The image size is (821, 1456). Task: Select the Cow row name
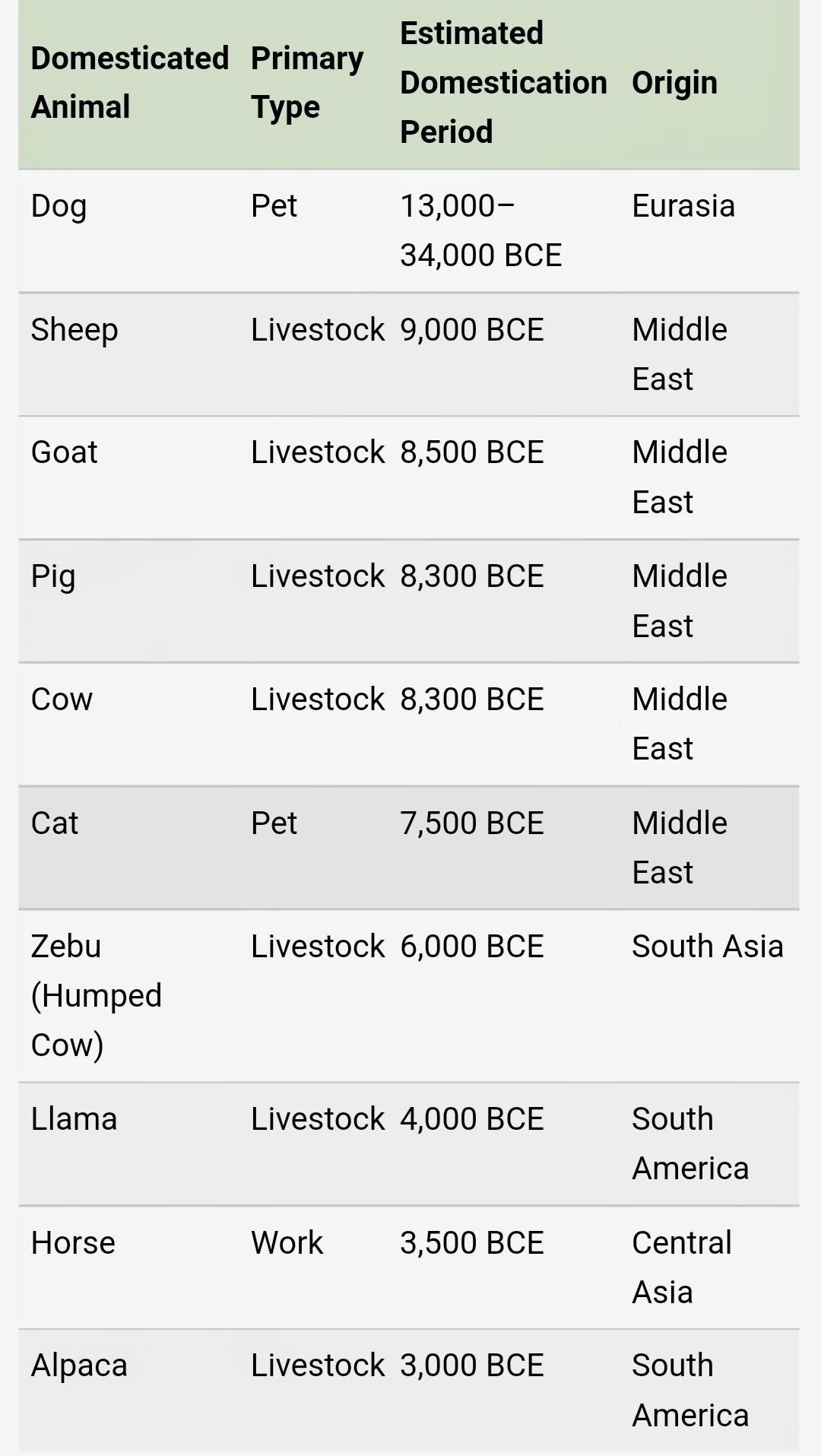pos(62,699)
